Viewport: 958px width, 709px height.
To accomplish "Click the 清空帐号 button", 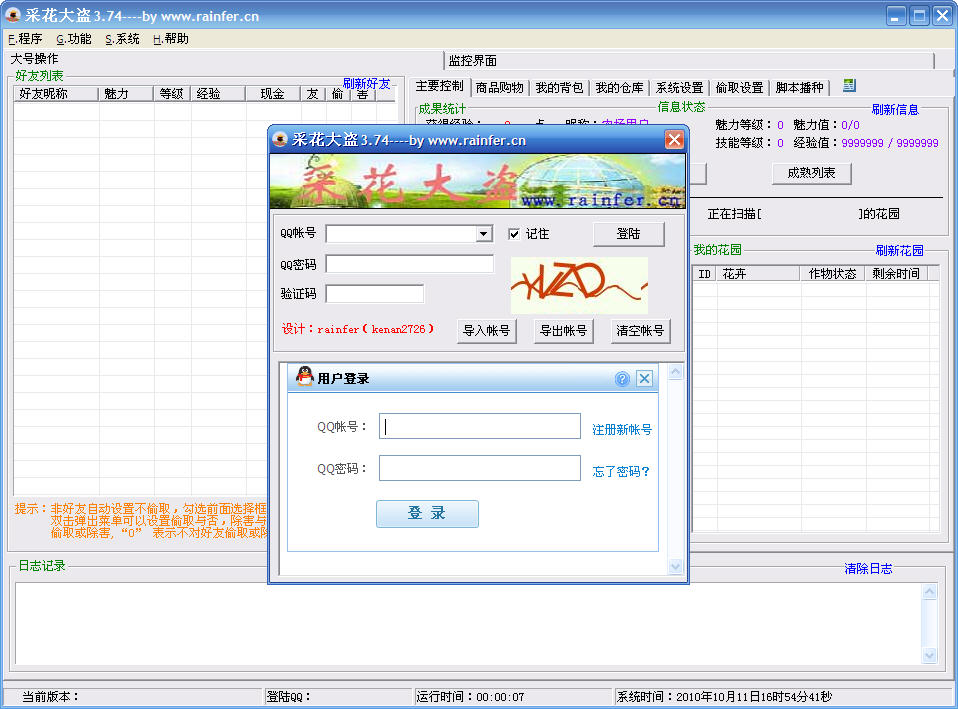I will [x=640, y=331].
